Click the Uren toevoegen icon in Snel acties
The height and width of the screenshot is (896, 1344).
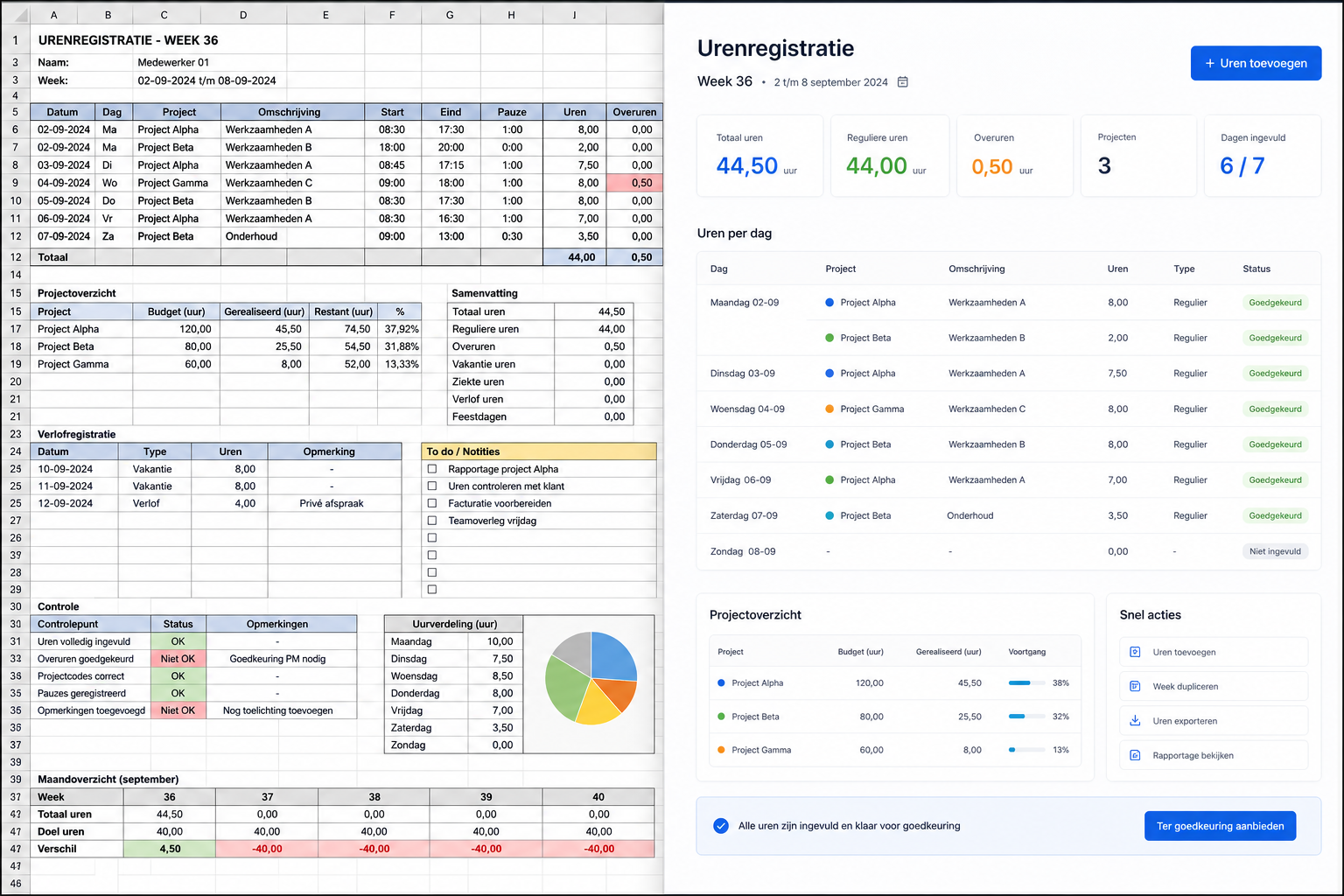tap(1135, 652)
